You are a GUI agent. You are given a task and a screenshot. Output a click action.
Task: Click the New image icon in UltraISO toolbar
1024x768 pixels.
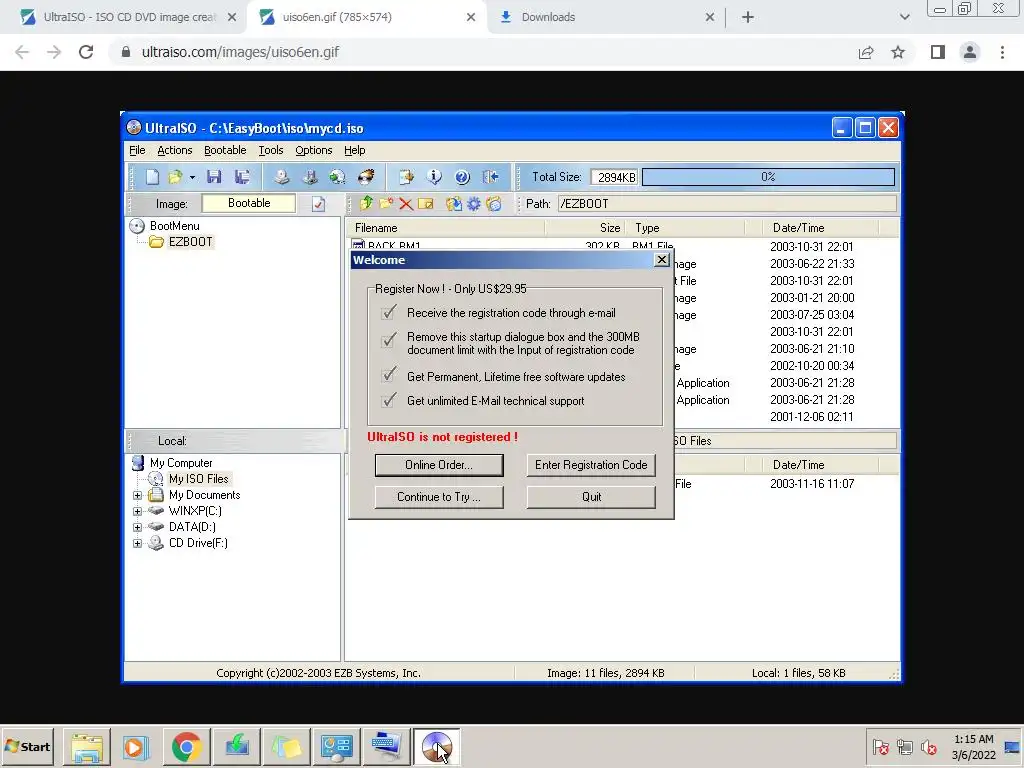tap(152, 177)
